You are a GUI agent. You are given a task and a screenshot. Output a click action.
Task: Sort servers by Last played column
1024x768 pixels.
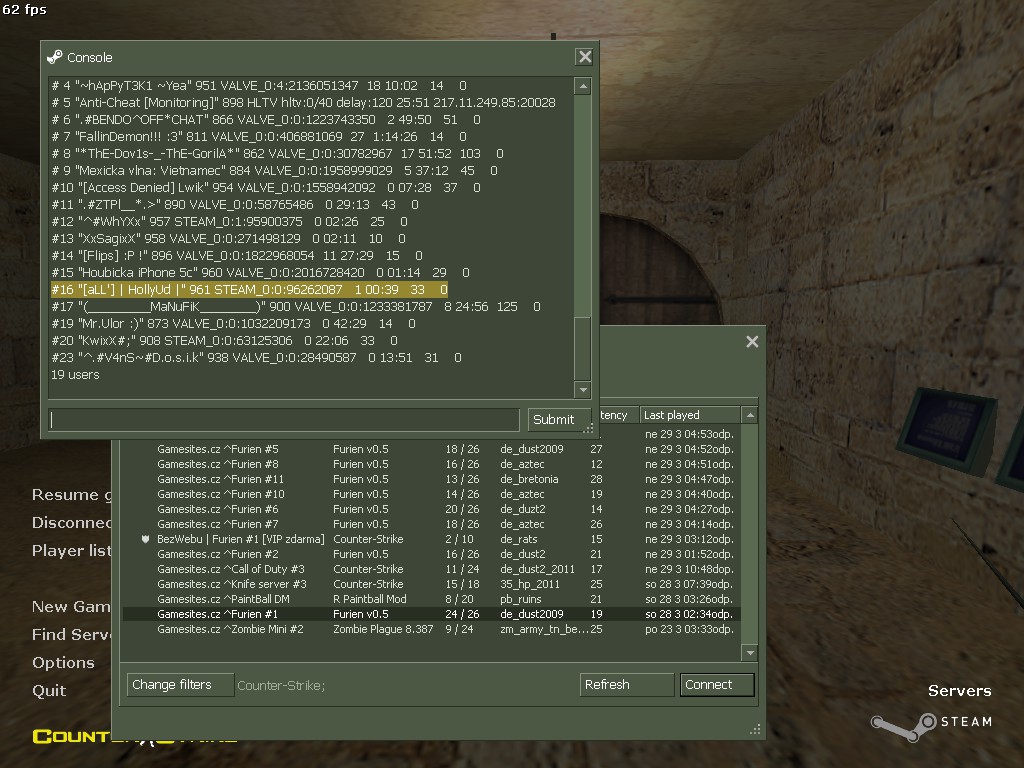[690, 415]
